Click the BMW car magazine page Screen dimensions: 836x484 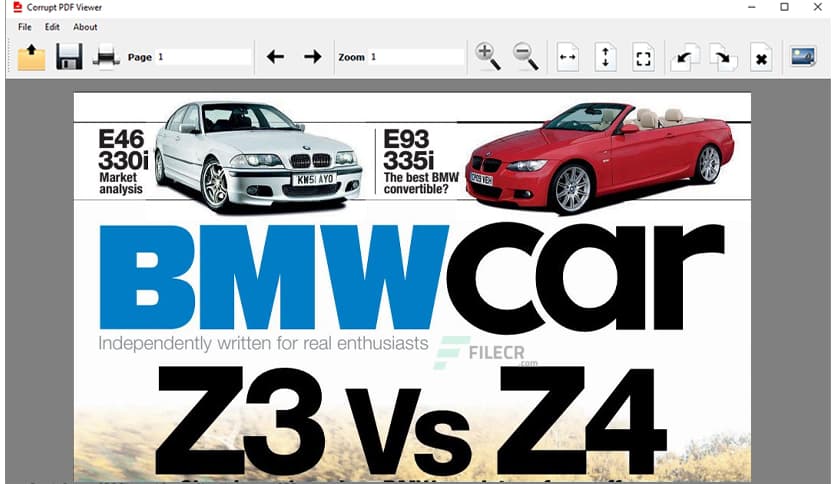click(412, 288)
